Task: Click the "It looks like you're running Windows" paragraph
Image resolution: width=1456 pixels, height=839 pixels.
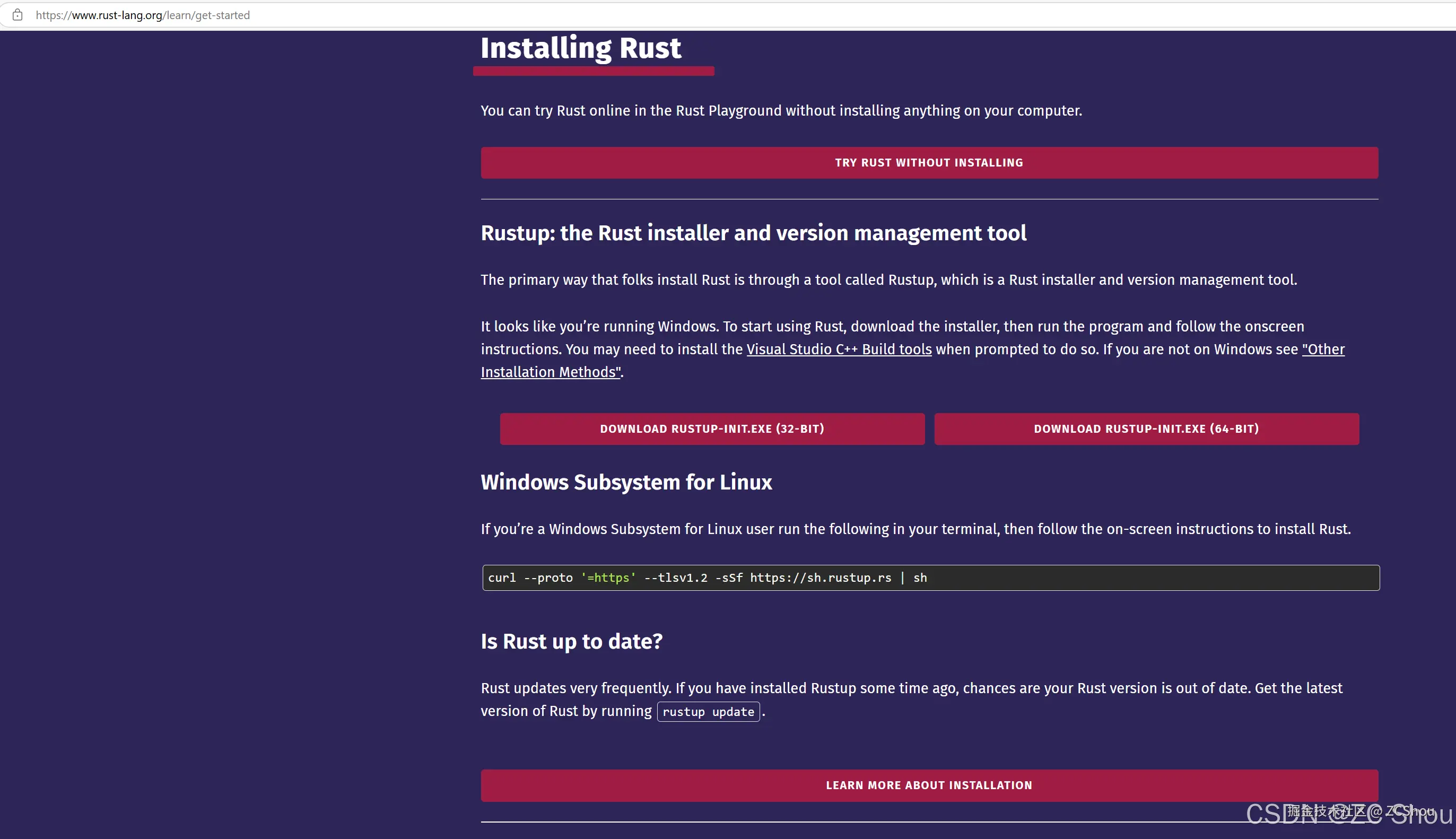Action: click(x=892, y=327)
